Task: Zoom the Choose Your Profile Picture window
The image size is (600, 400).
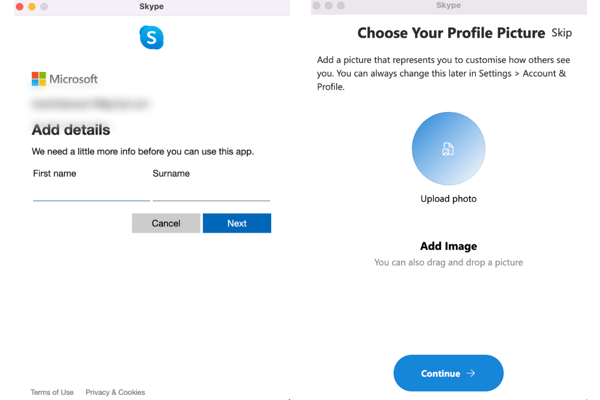Action: click(x=342, y=6)
